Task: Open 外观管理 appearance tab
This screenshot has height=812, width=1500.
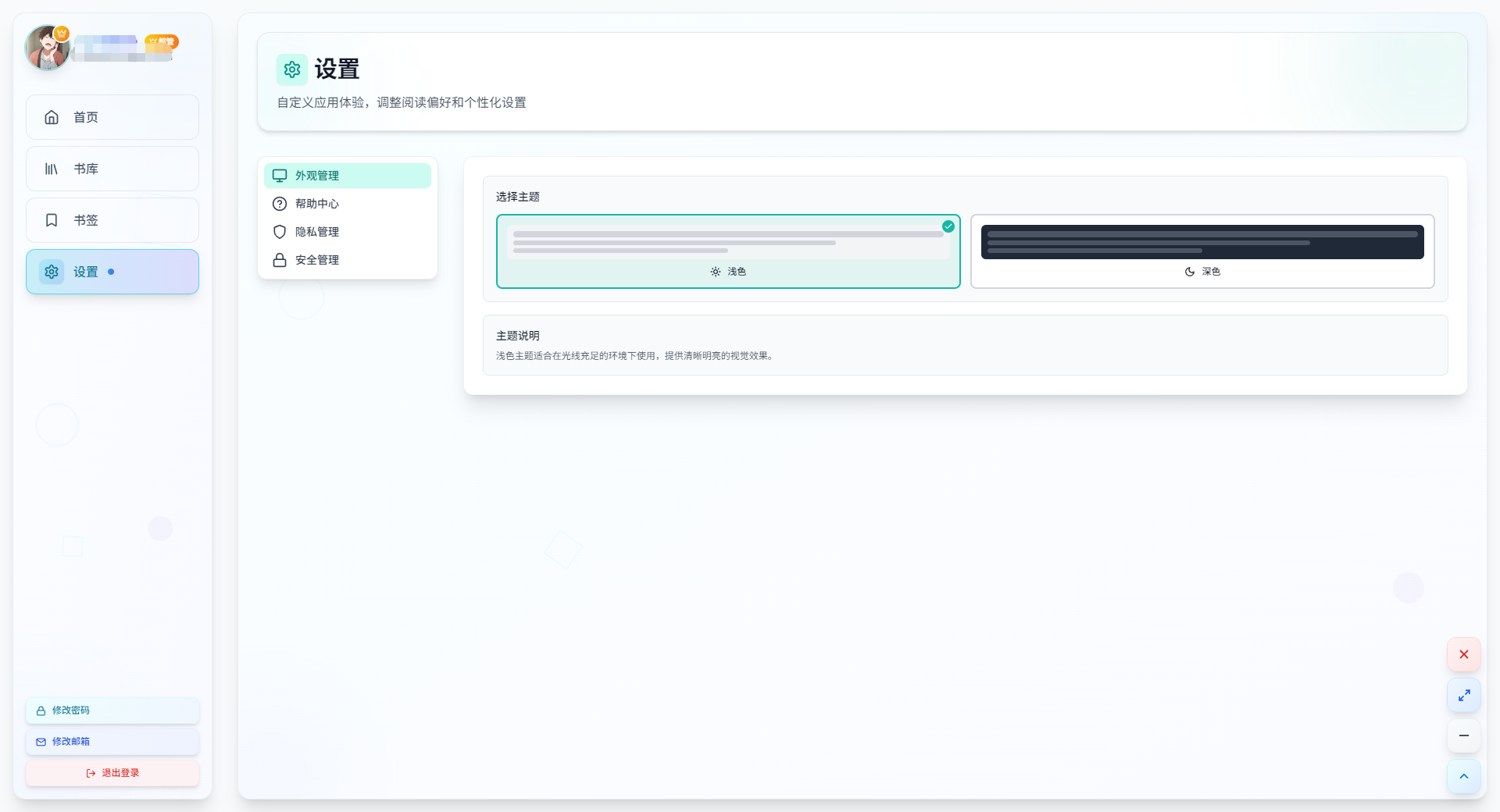Action: click(348, 176)
